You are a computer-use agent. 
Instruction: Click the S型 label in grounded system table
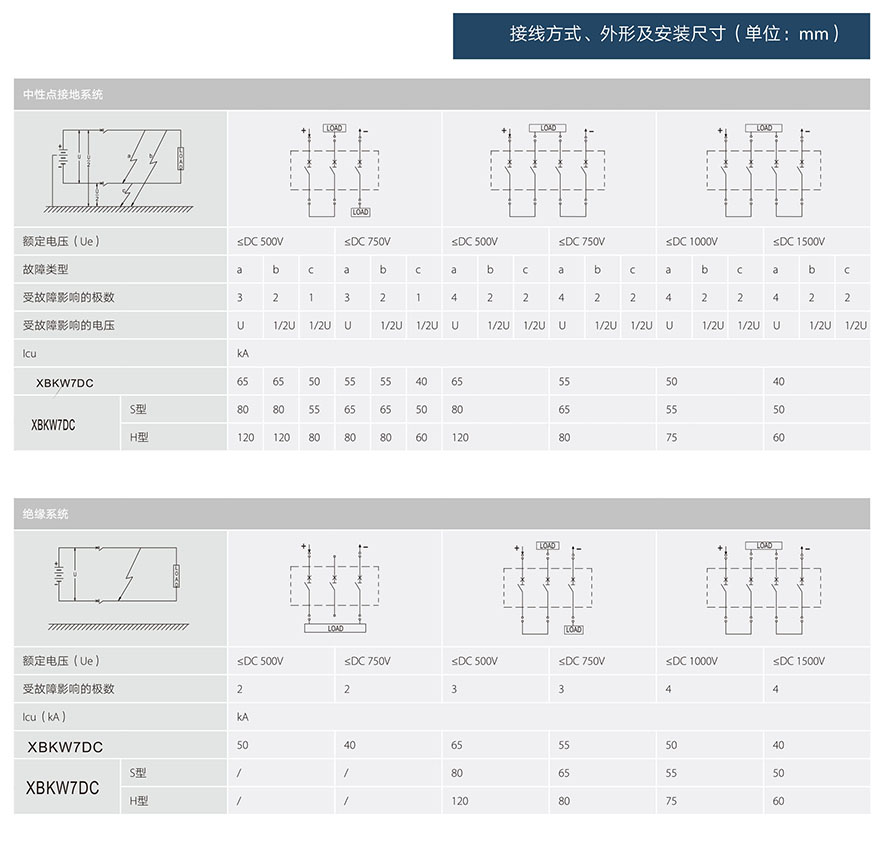[x=138, y=409]
